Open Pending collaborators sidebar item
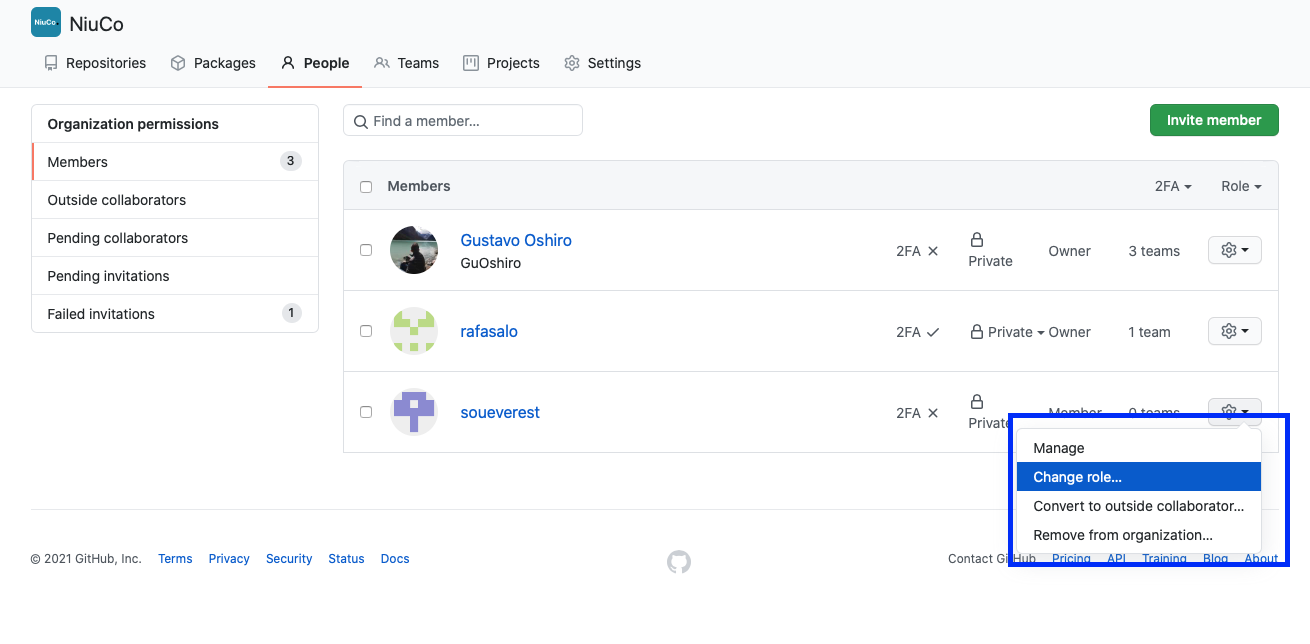 (175, 238)
